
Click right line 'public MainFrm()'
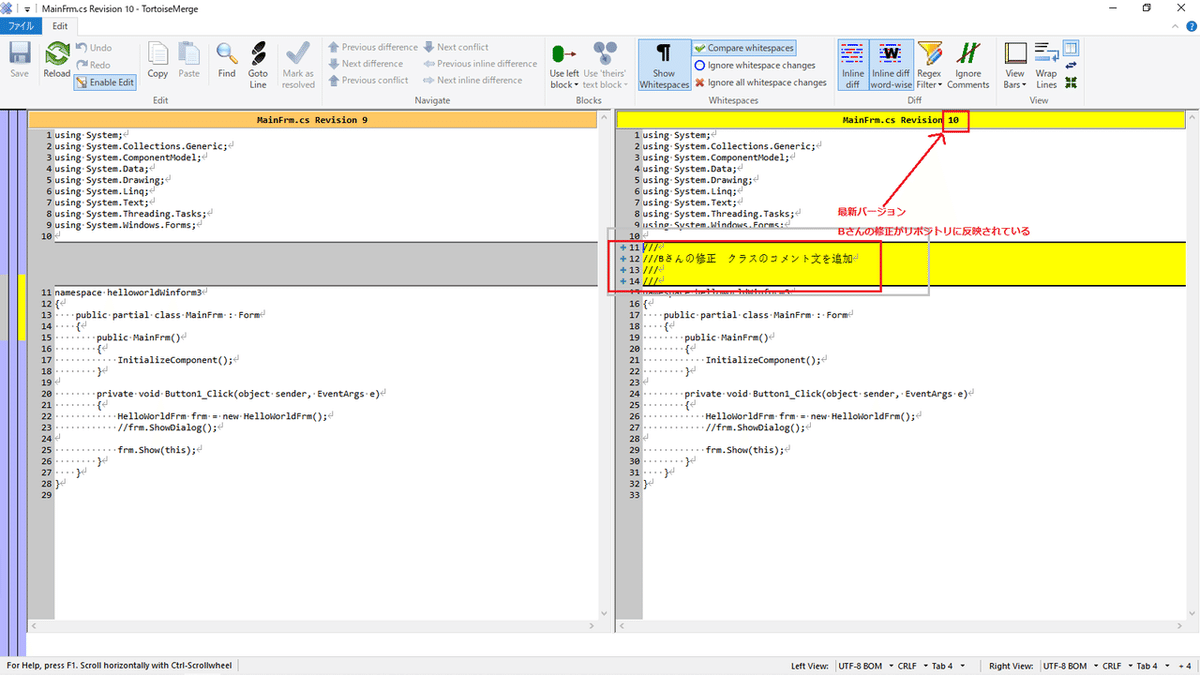coord(726,337)
